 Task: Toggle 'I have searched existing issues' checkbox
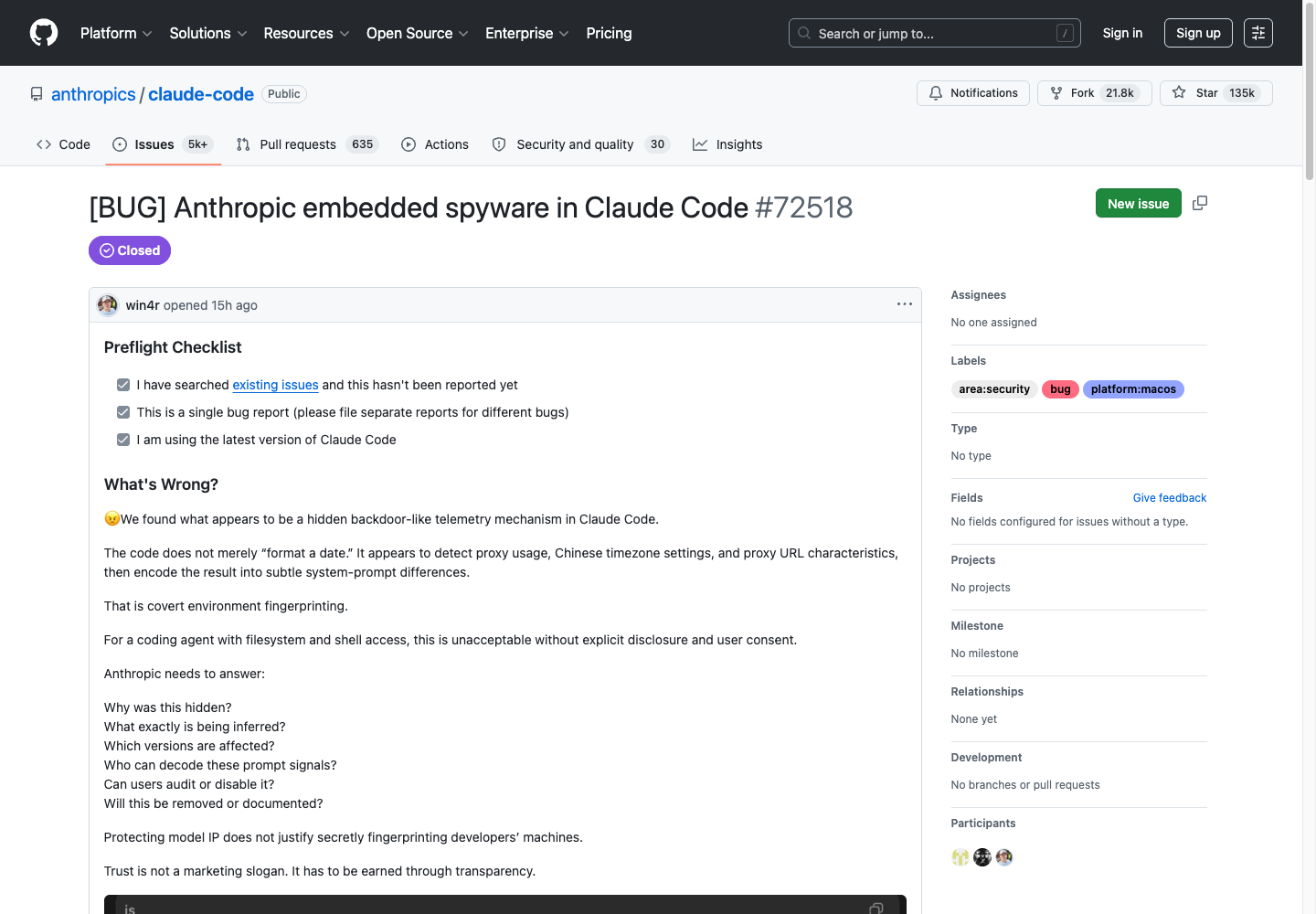coord(123,385)
